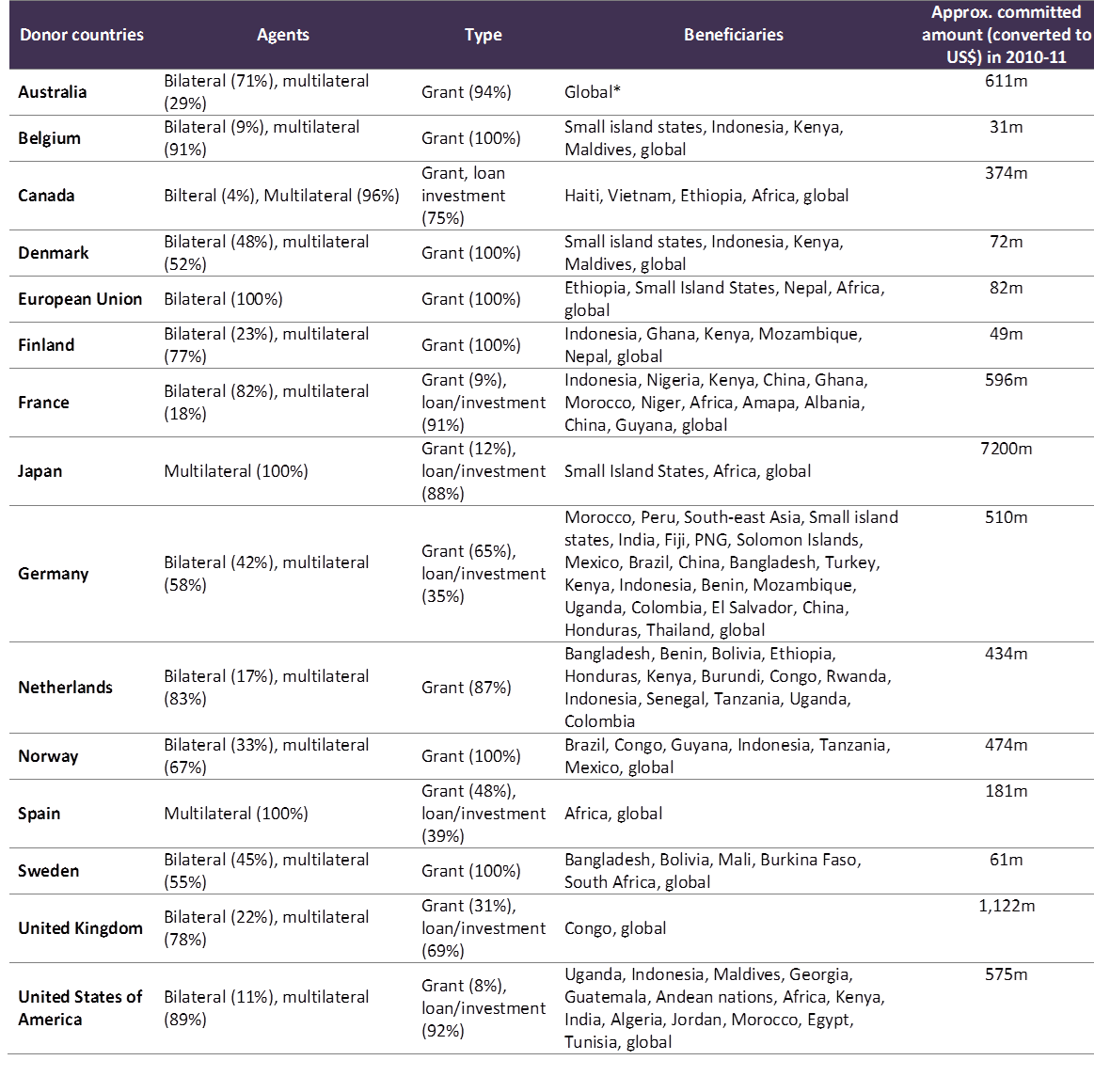
Task: Click Japan's 7200m committed amount
Action: click(1006, 449)
